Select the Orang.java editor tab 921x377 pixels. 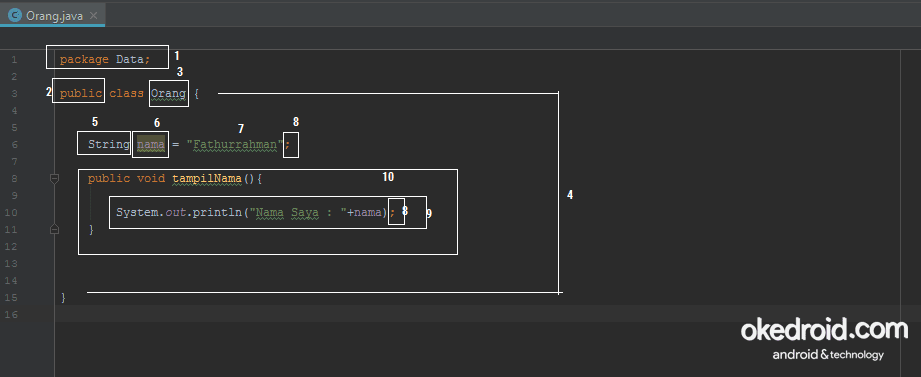(x=52, y=15)
